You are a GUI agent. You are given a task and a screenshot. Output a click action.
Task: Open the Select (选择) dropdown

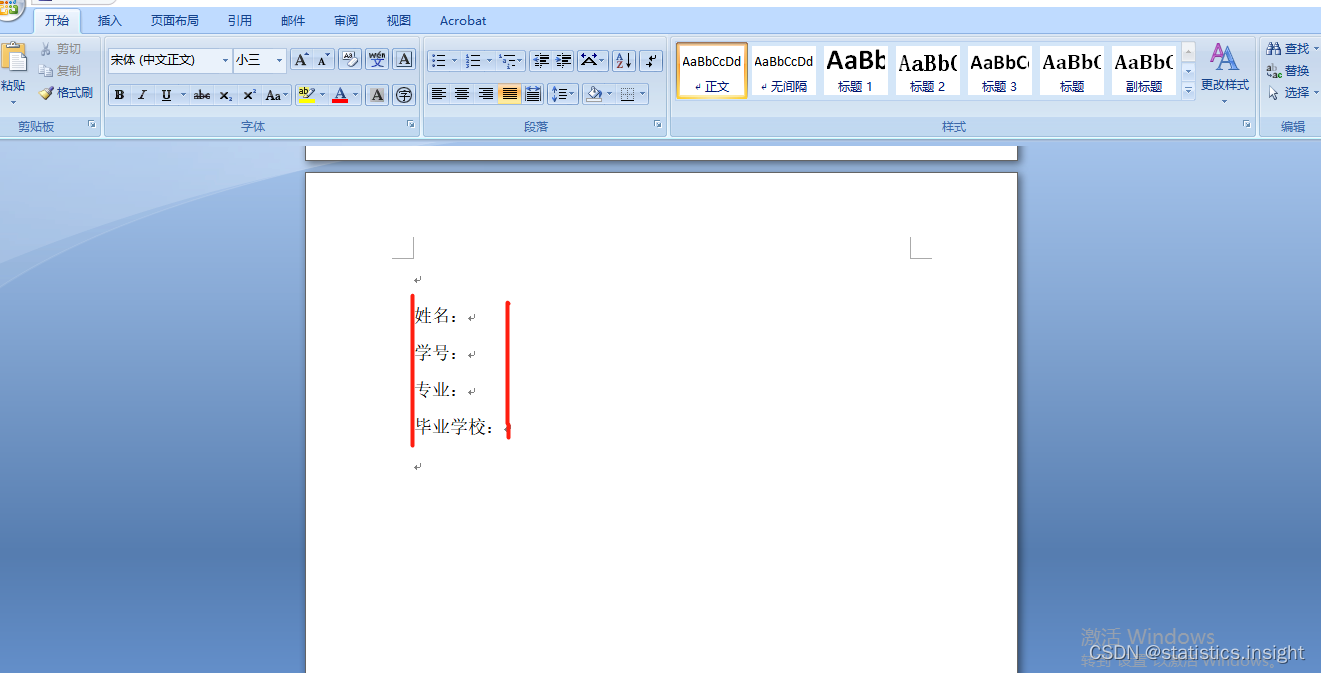coord(1293,93)
